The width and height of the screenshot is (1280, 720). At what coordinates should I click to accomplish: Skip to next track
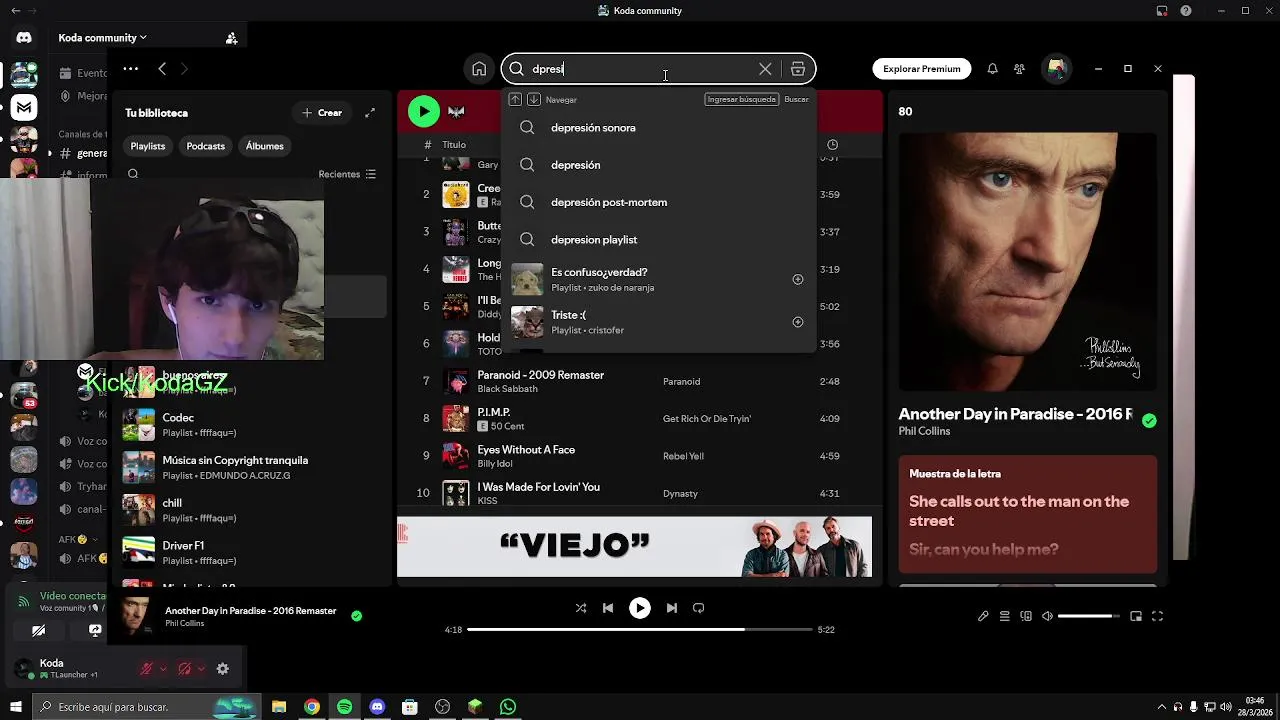point(672,608)
